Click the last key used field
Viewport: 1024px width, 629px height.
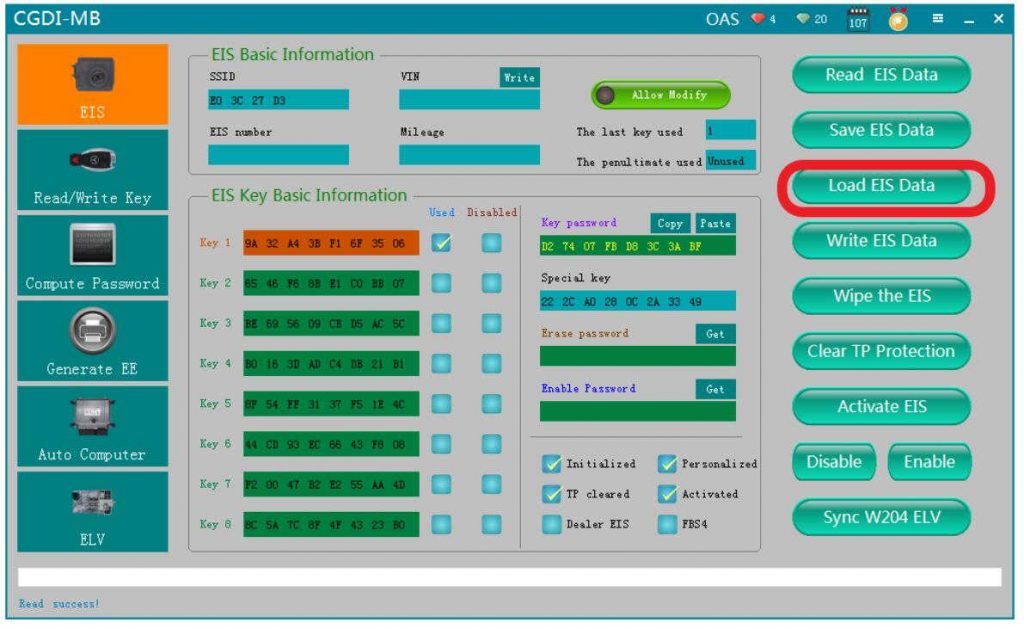click(731, 130)
